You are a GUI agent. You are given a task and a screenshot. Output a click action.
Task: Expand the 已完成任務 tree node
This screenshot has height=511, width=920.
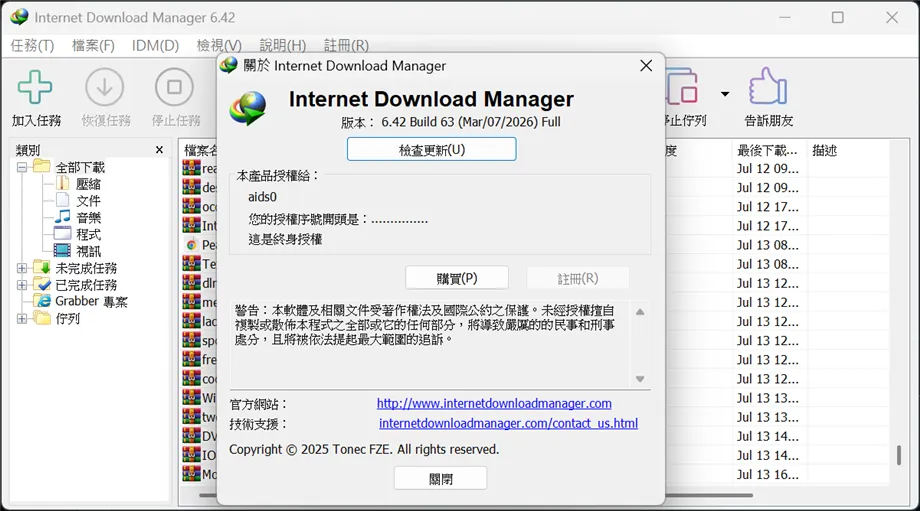pos(22,285)
